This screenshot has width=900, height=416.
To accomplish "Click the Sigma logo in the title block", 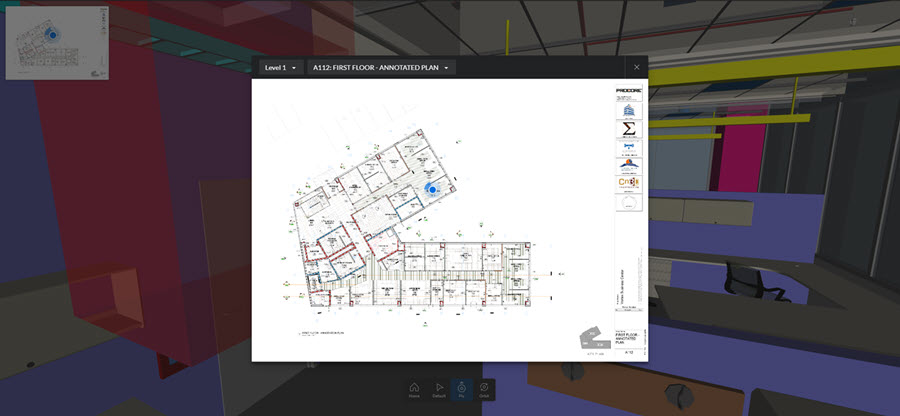I will [628, 130].
